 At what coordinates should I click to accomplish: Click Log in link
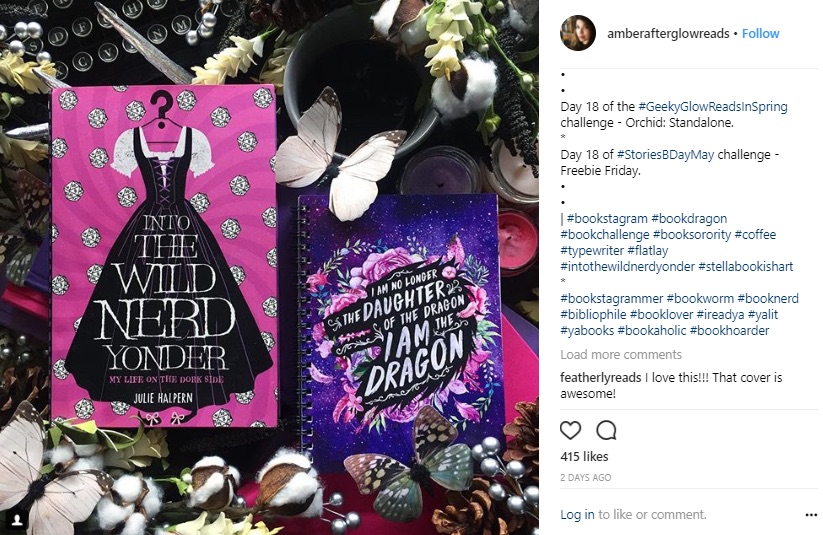[577, 515]
